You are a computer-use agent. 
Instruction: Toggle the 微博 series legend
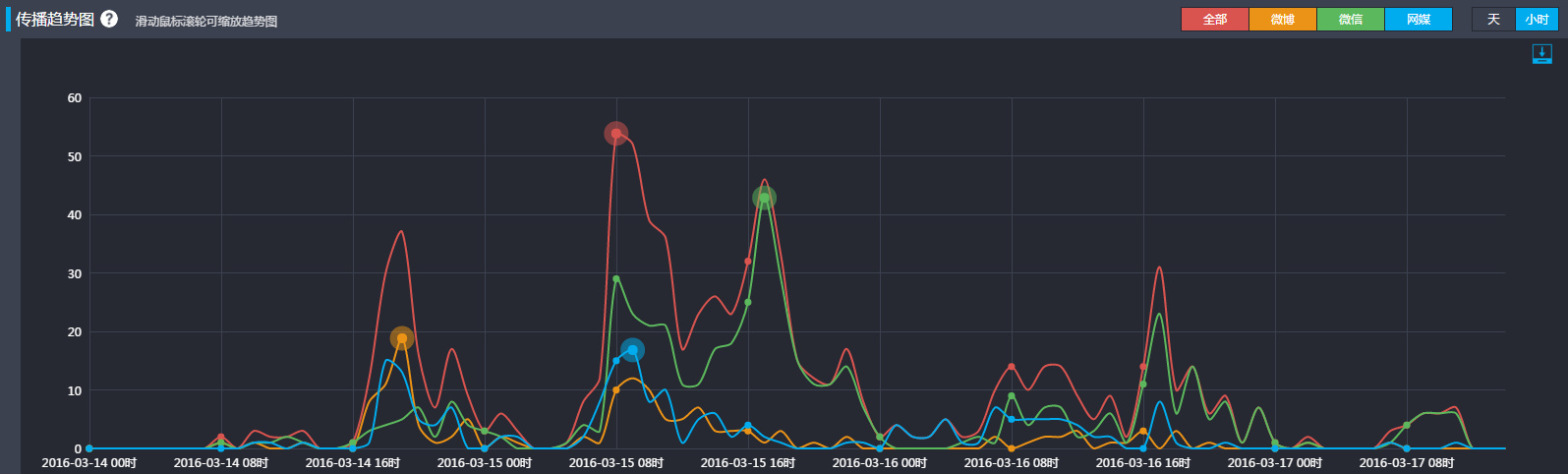coord(1282,20)
